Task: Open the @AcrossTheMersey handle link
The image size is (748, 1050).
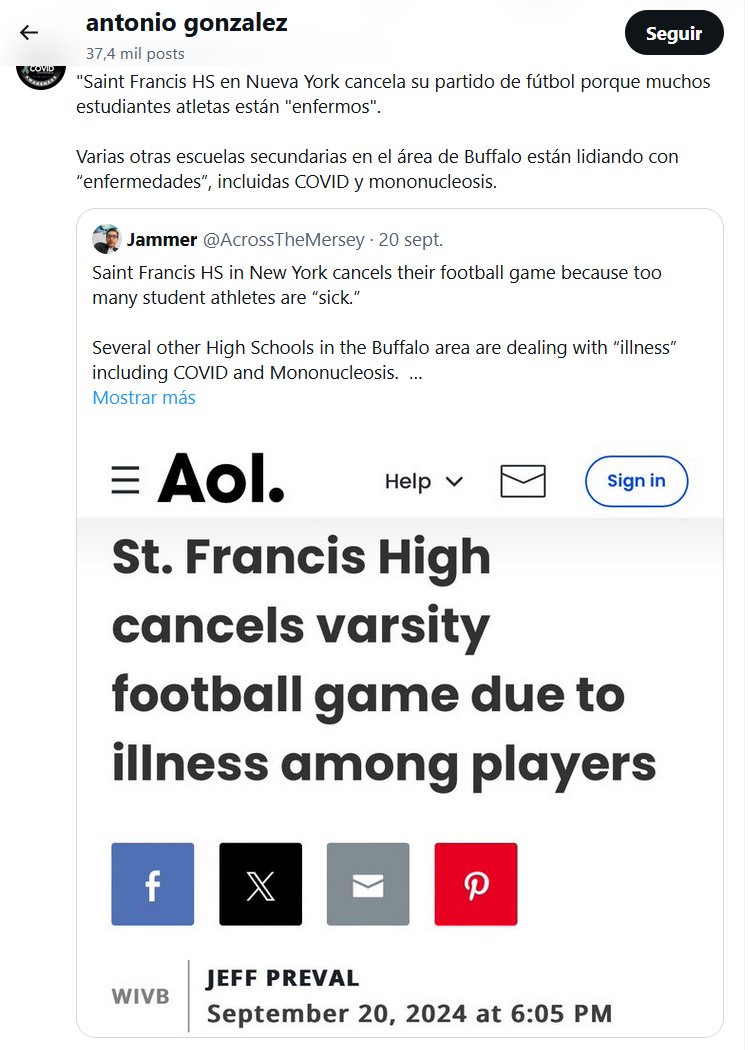Action: point(284,240)
